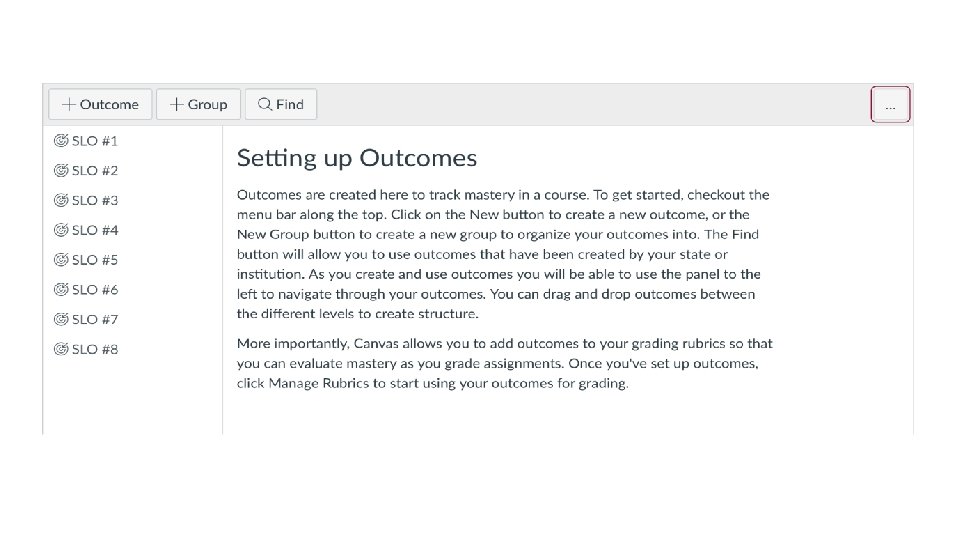
Task: Click the target icon beside SLO #5
Action: (61, 260)
